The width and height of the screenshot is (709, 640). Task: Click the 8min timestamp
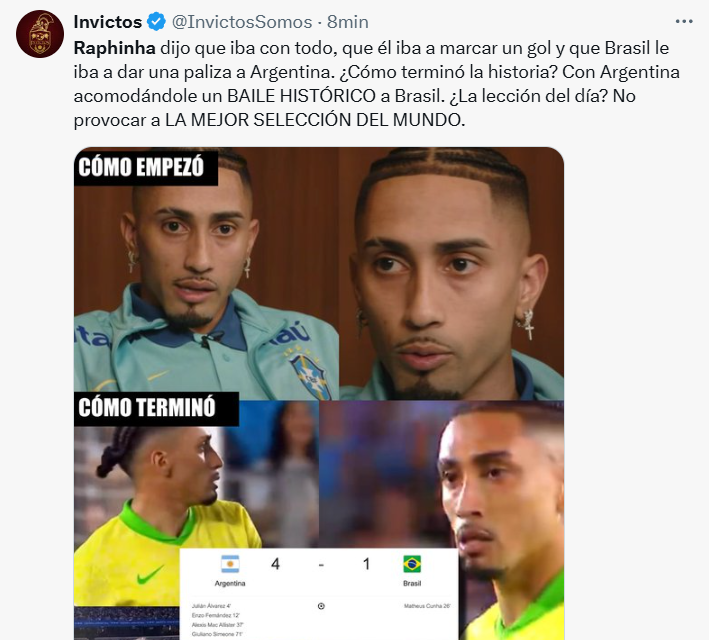pos(348,22)
